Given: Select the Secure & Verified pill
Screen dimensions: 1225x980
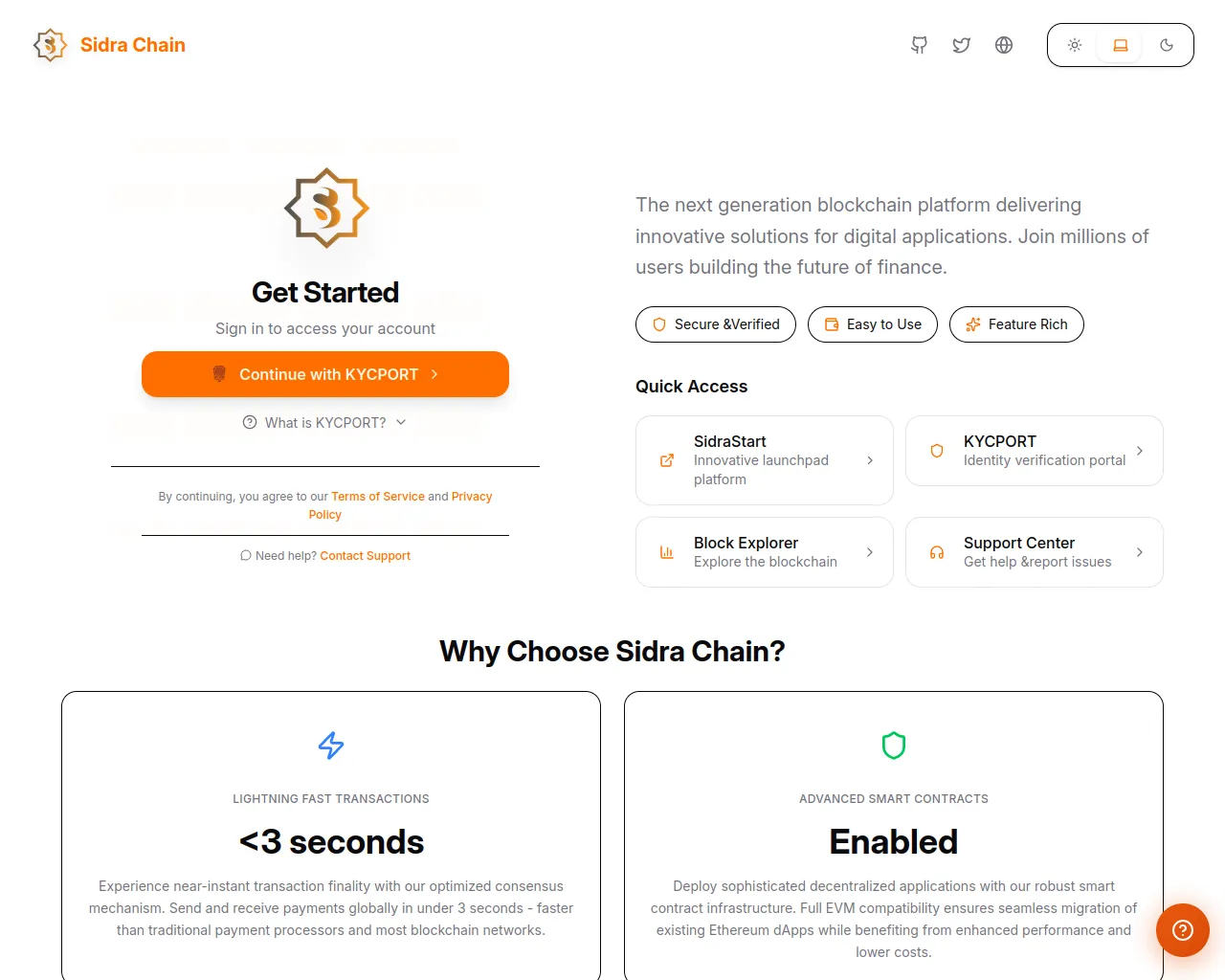Looking at the screenshot, I should [716, 324].
